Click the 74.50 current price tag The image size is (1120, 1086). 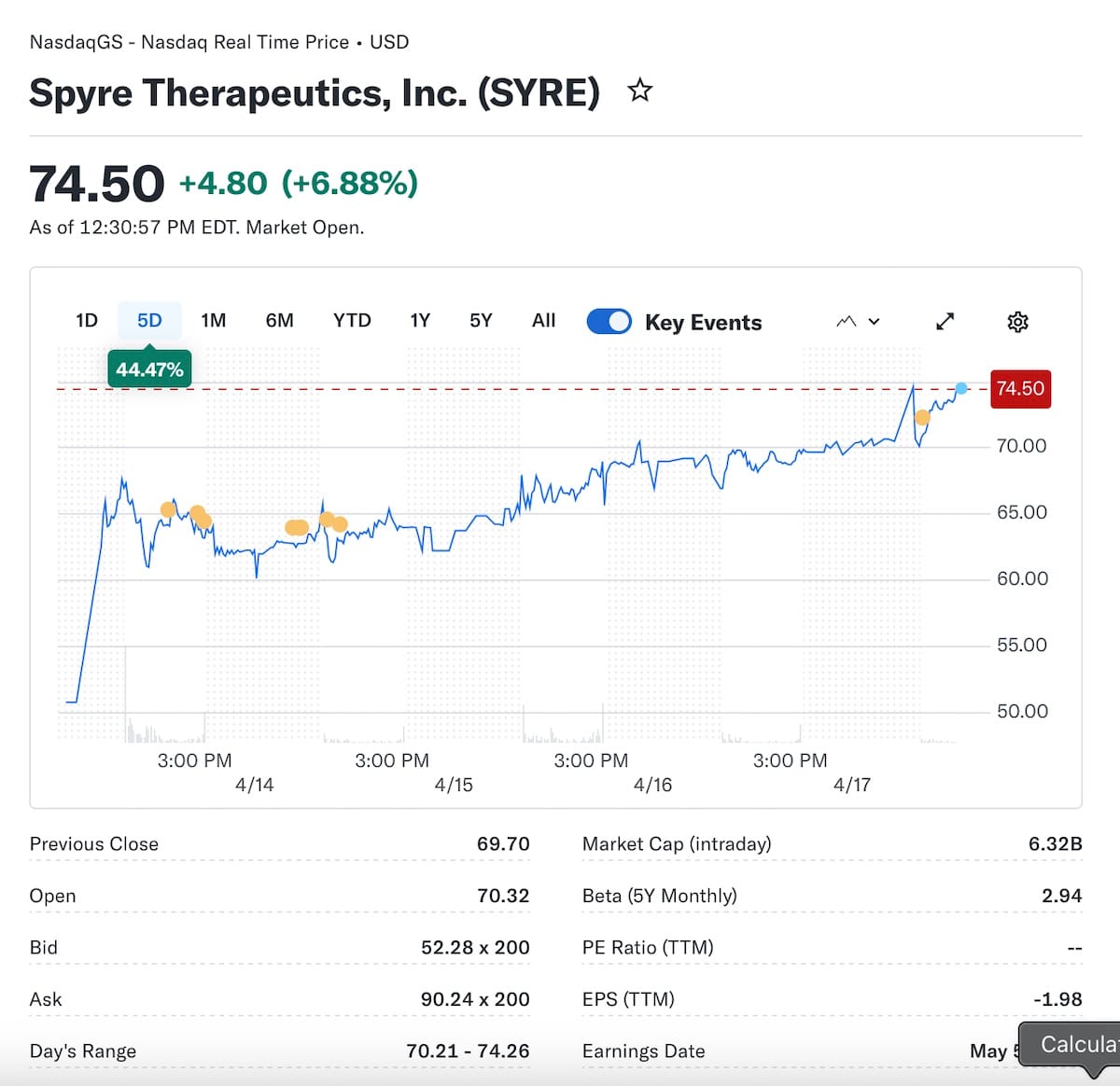coord(1020,388)
